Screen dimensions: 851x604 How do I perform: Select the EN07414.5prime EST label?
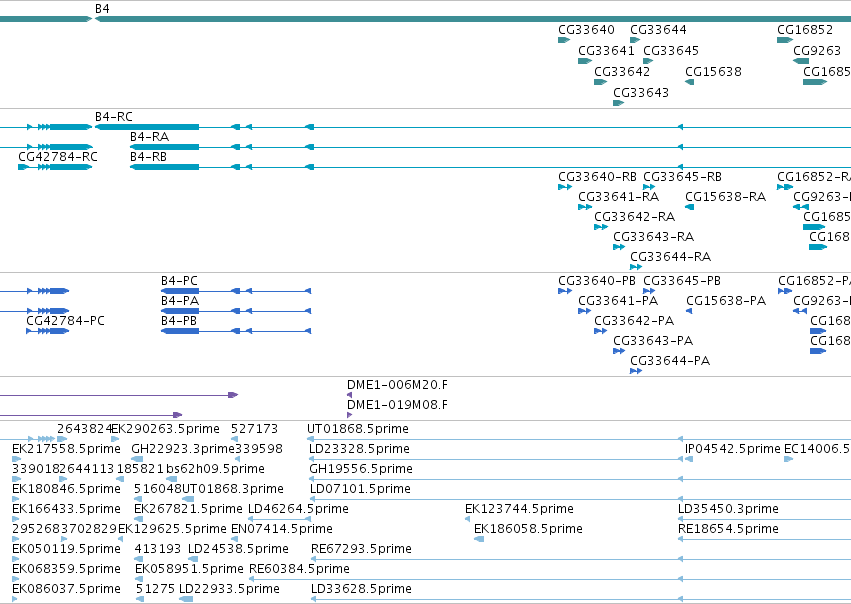tap(282, 529)
